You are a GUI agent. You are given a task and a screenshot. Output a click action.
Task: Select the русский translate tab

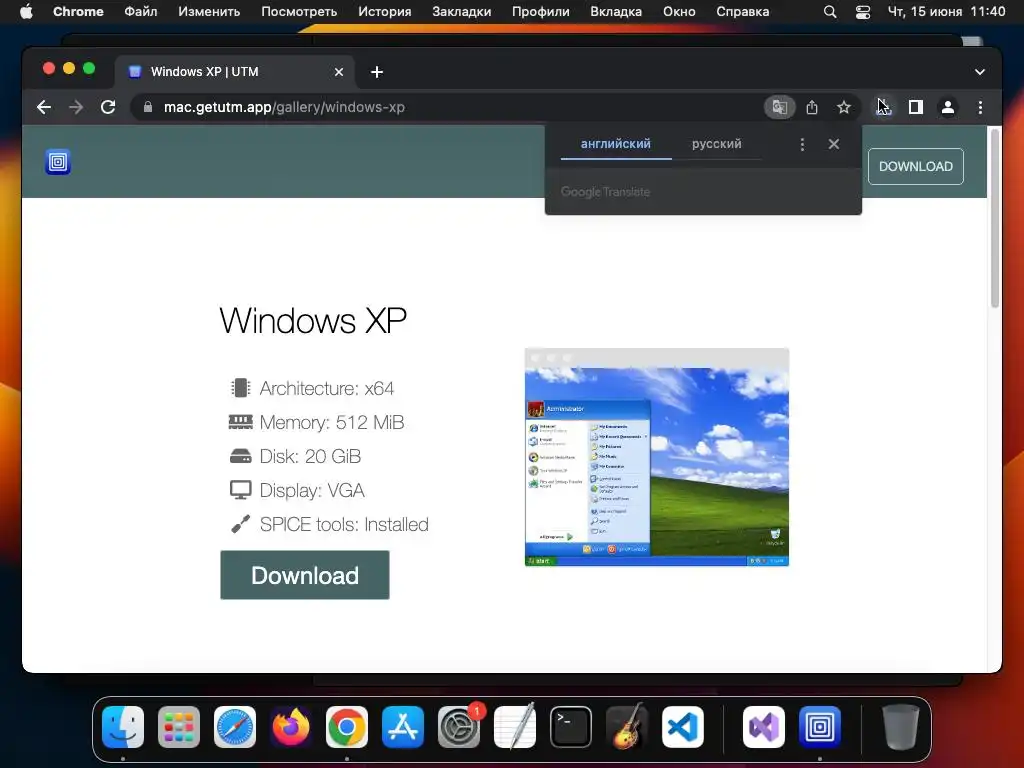coord(716,144)
